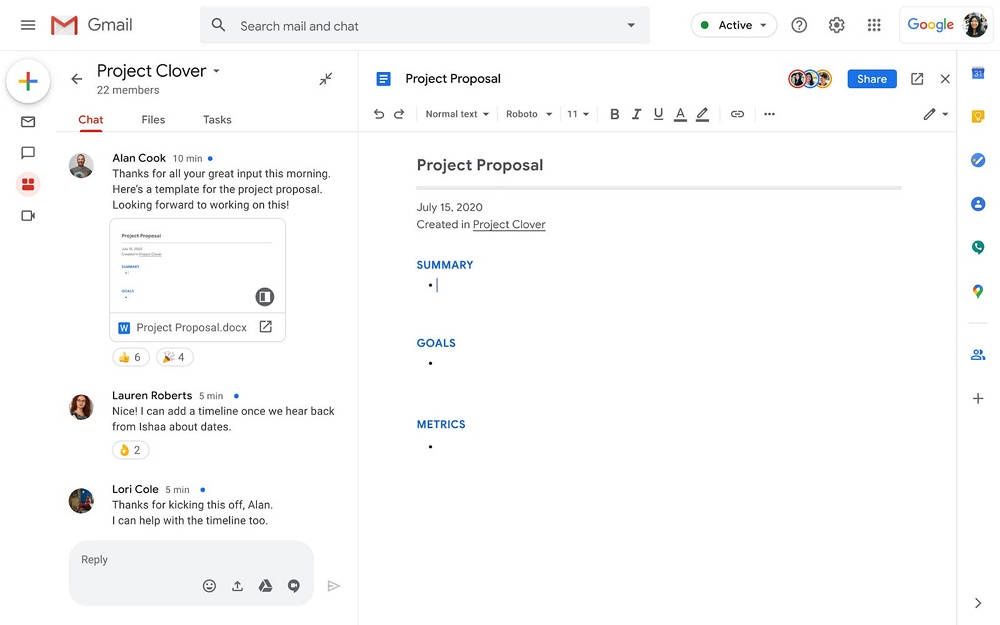Switch to the Chat tab

click(91, 120)
